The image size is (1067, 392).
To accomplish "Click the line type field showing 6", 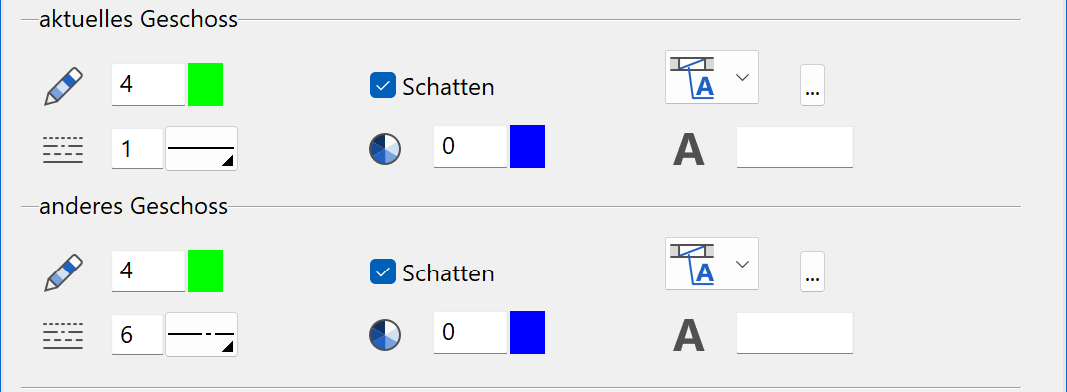I will [x=137, y=334].
